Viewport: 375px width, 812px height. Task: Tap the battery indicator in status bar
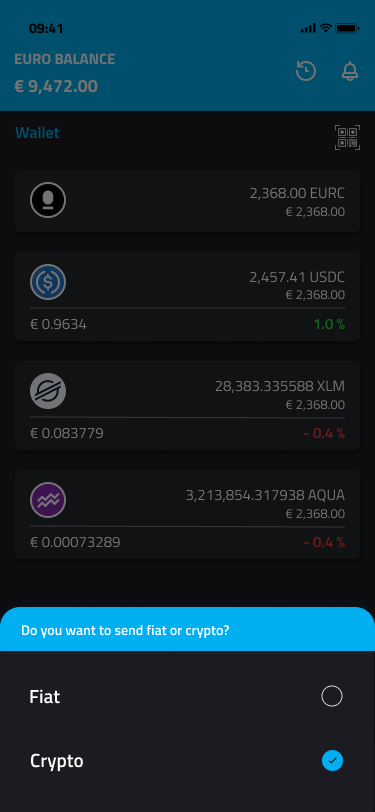pos(347,28)
